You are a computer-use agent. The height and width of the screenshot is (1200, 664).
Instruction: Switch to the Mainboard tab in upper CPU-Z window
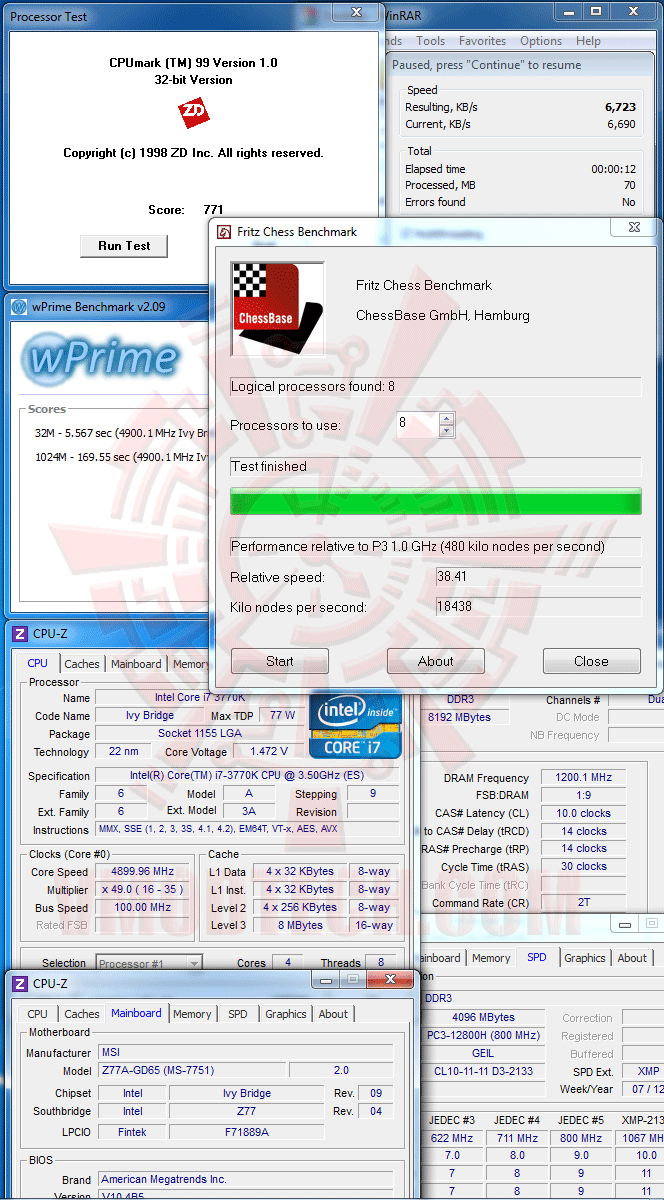[136, 664]
